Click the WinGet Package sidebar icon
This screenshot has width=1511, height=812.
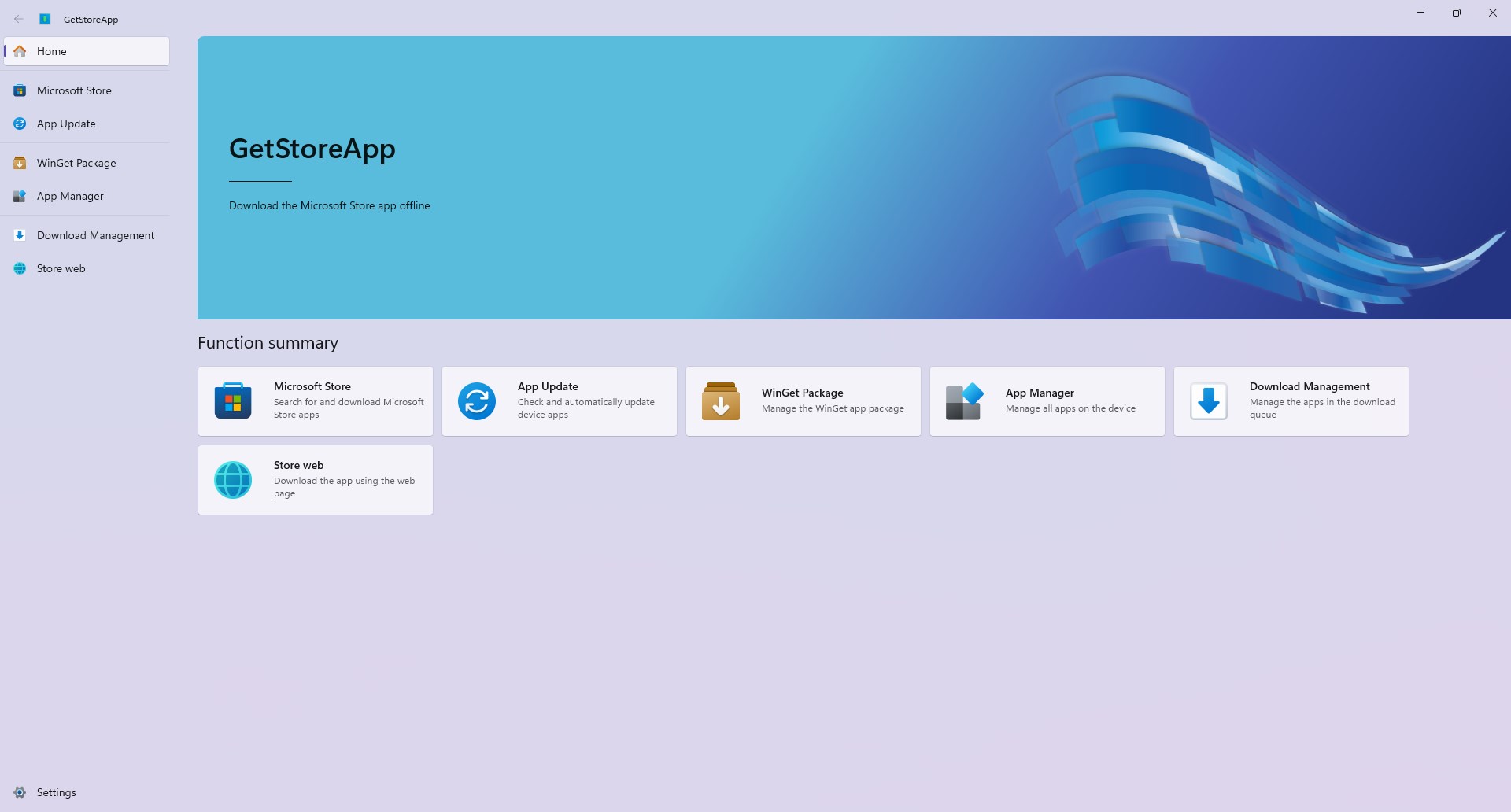point(20,163)
